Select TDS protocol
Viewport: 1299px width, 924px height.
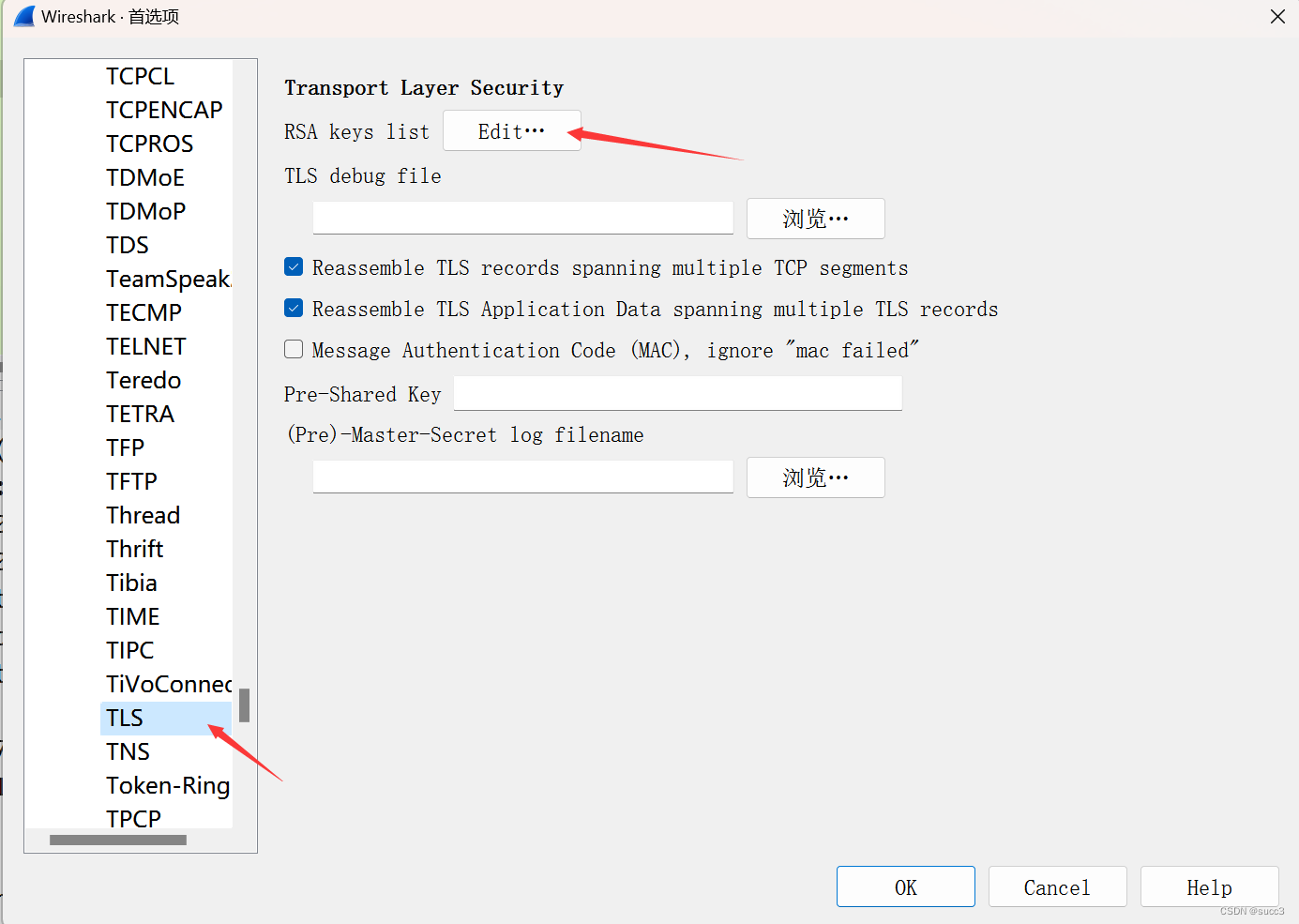point(128,245)
